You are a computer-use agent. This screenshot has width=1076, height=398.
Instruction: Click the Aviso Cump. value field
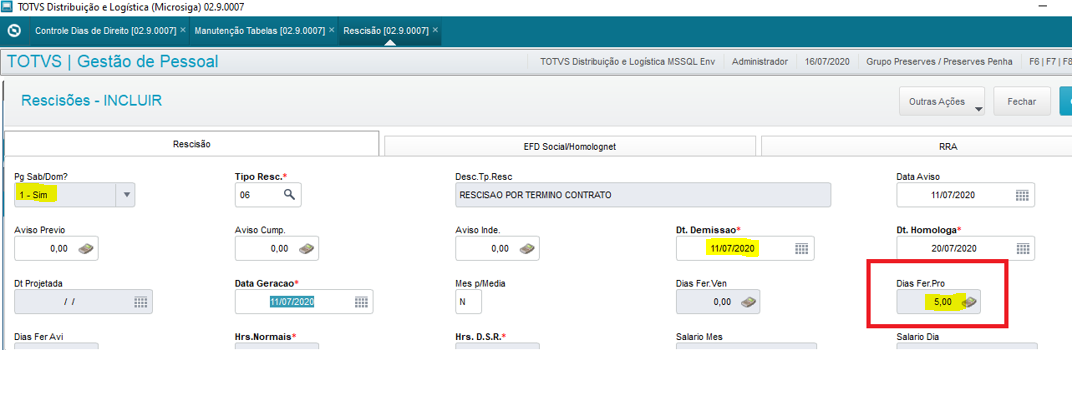(277, 248)
